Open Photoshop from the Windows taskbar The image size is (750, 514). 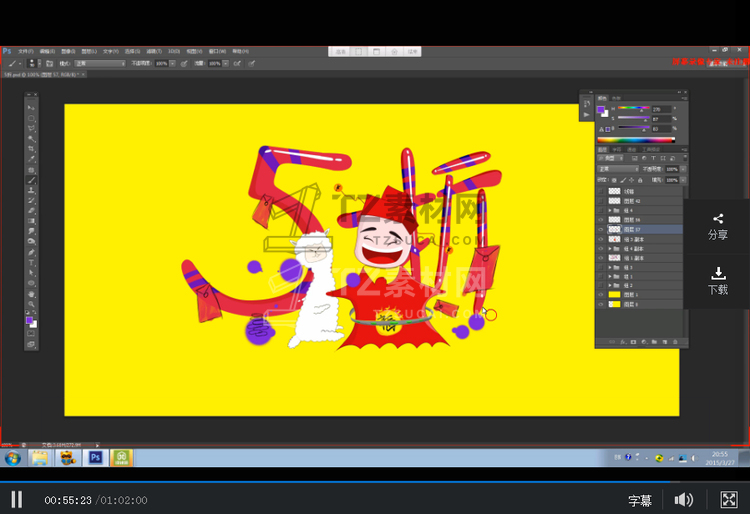tap(96, 458)
